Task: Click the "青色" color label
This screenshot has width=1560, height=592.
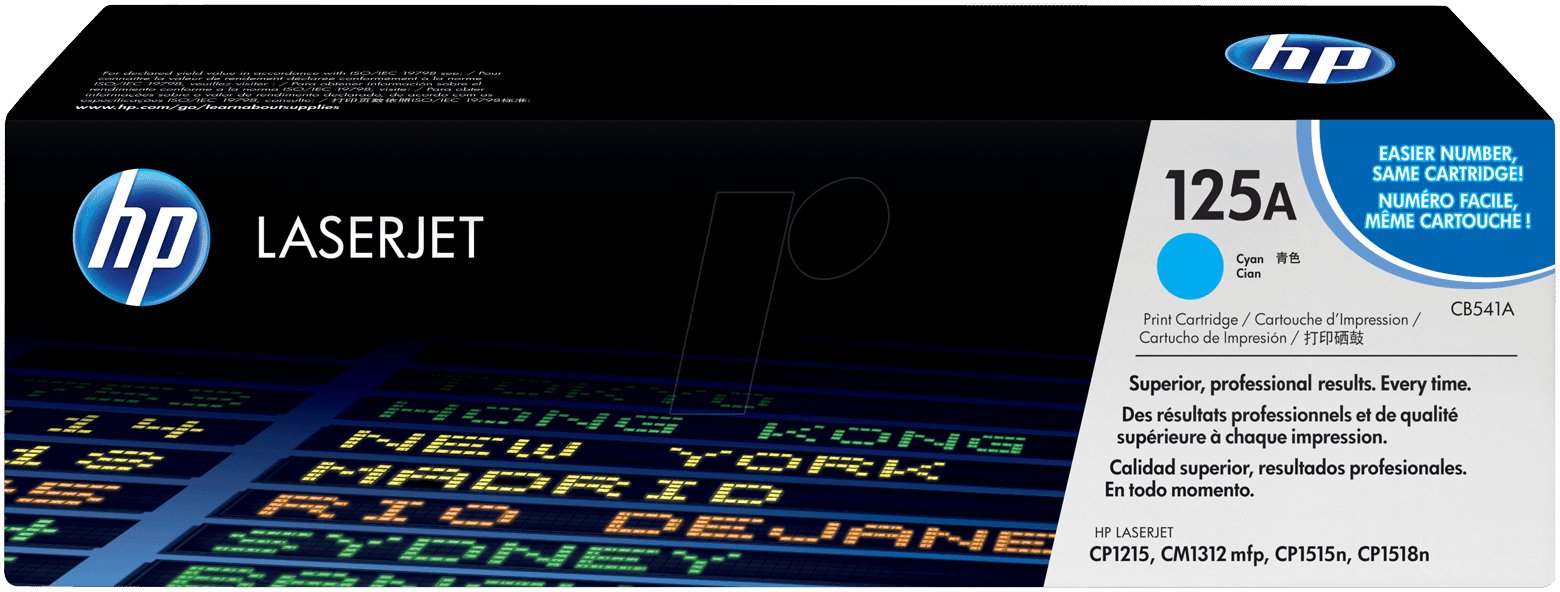Action: pyautogui.click(x=1288, y=258)
